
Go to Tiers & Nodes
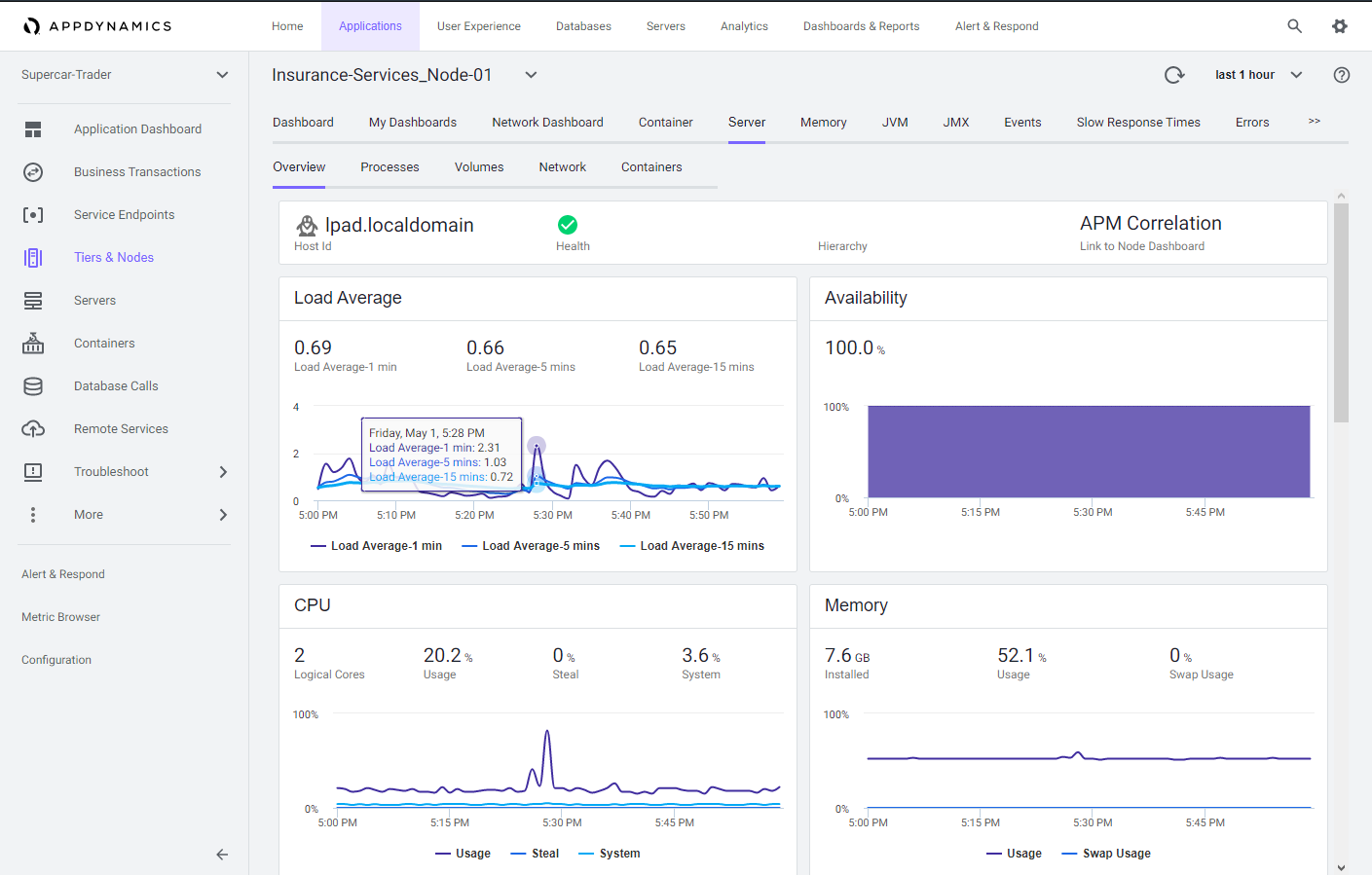[114, 258]
